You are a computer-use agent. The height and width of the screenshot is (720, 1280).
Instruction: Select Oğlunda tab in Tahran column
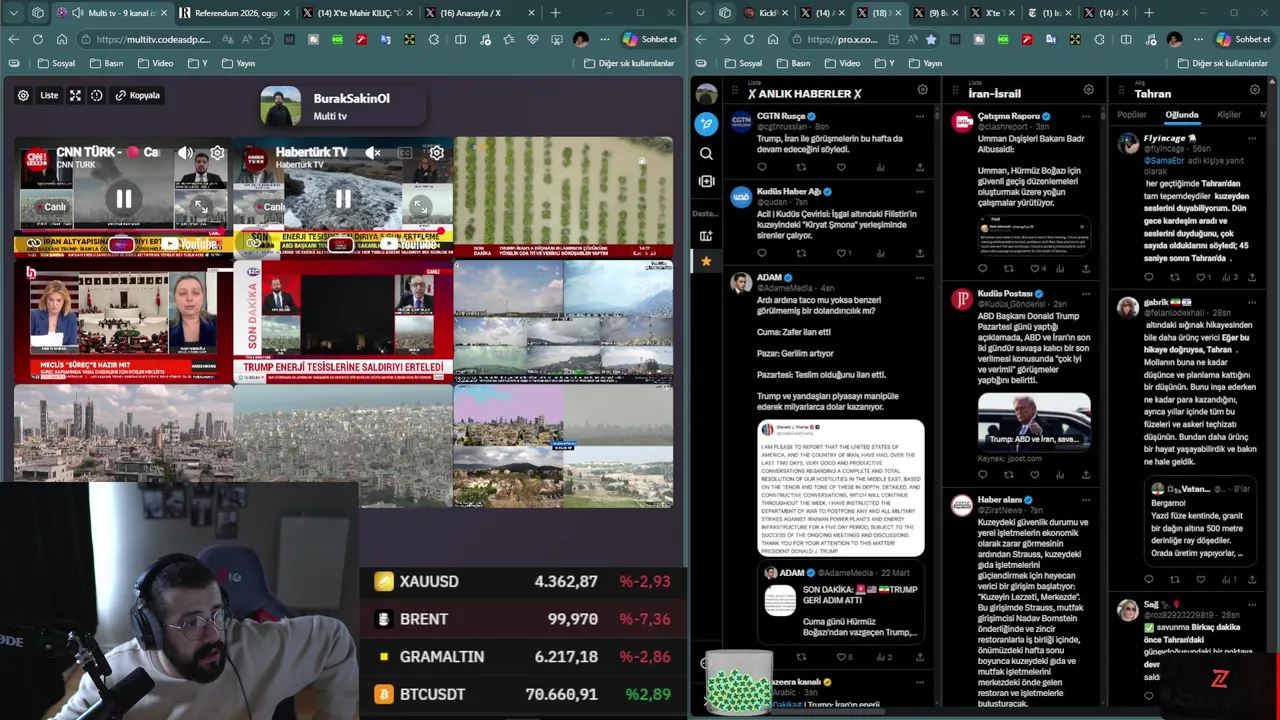pos(1182,115)
